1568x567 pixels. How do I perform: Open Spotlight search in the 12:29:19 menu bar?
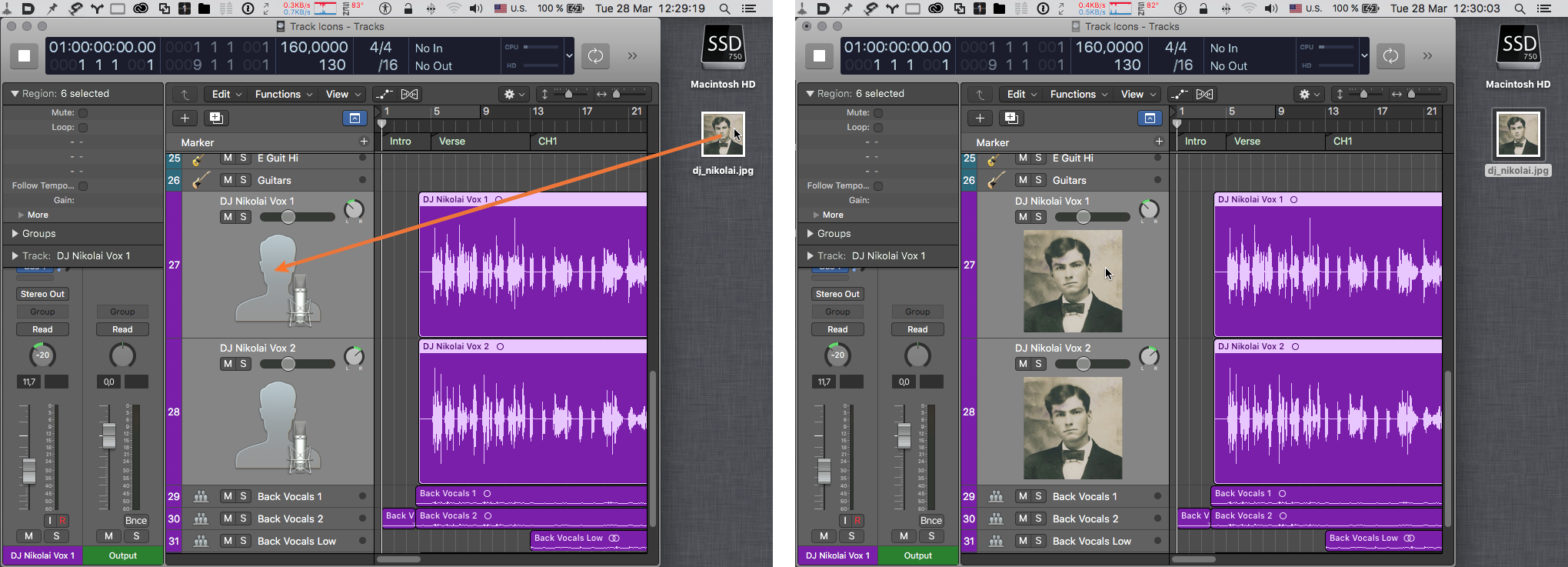tap(724, 8)
